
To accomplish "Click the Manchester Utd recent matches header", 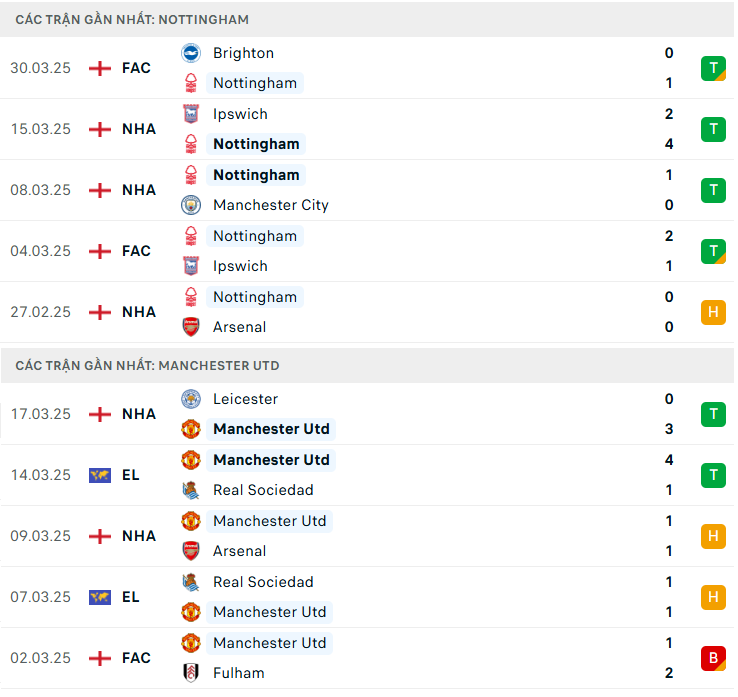I will click(147, 365).
